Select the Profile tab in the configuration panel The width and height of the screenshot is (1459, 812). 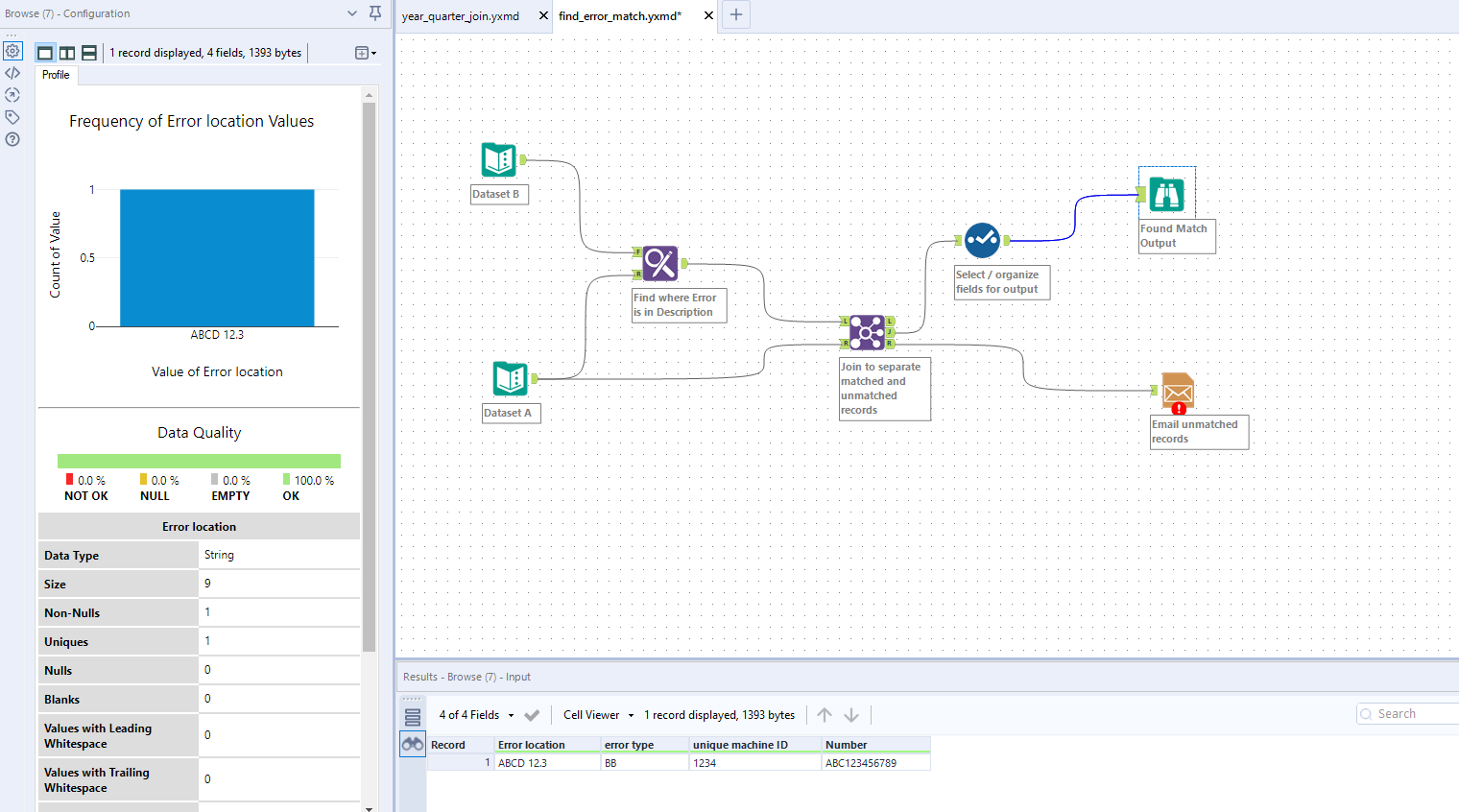pos(55,74)
